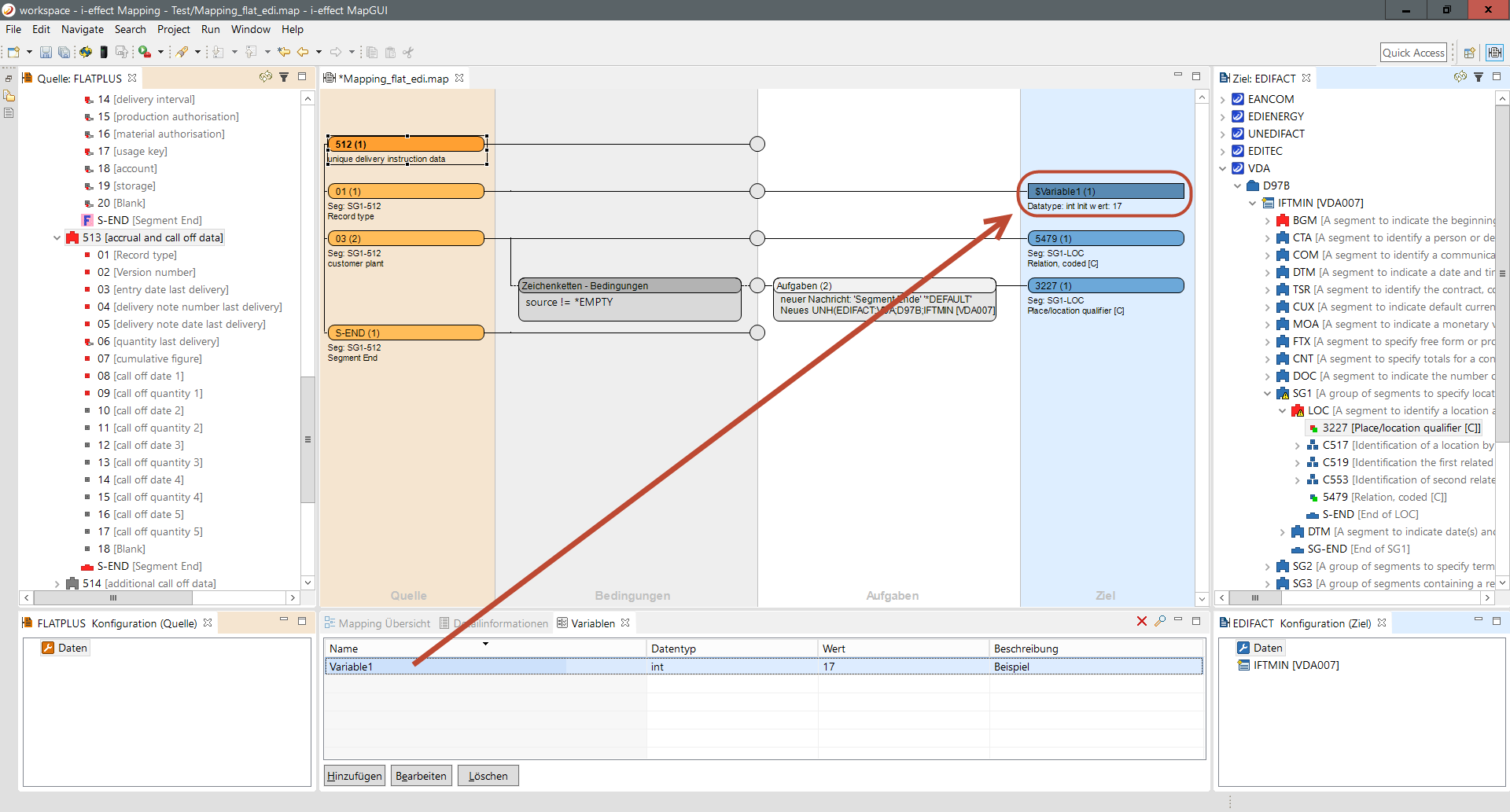Image resolution: width=1510 pixels, height=812 pixels.
Task: Click the Hinzufügen button
Action: (355, 776)
